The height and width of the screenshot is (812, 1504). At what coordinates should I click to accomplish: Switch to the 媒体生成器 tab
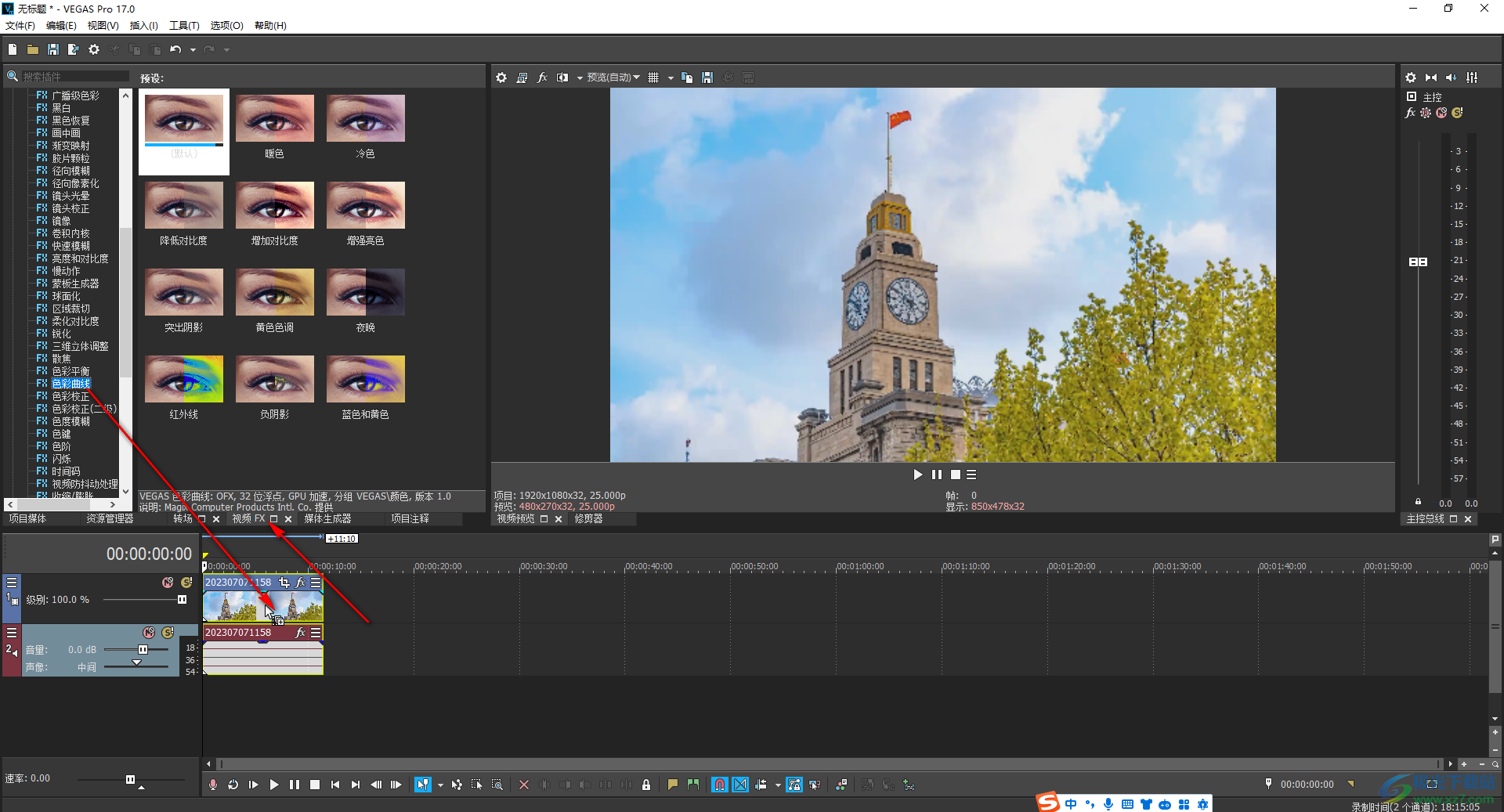point(327,519)
